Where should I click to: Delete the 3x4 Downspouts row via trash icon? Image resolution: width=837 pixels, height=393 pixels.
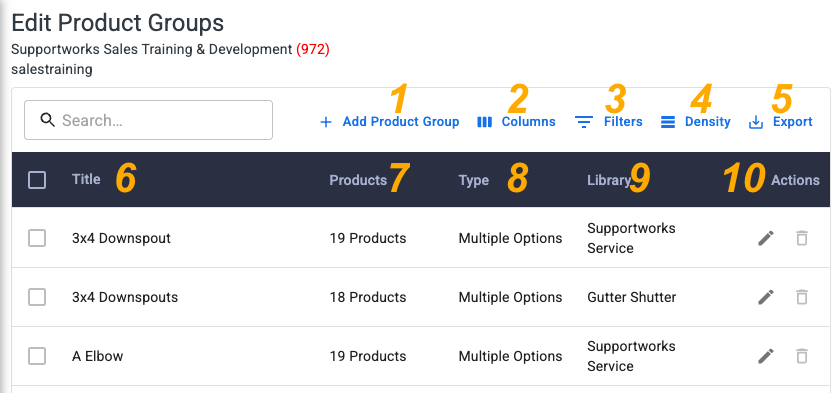802,297
